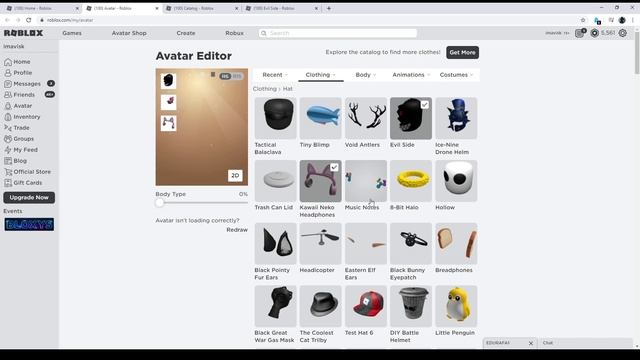Screen dimensions: 640x360
Task: Open Inventory in the sidebar
Action: [22, 117]
